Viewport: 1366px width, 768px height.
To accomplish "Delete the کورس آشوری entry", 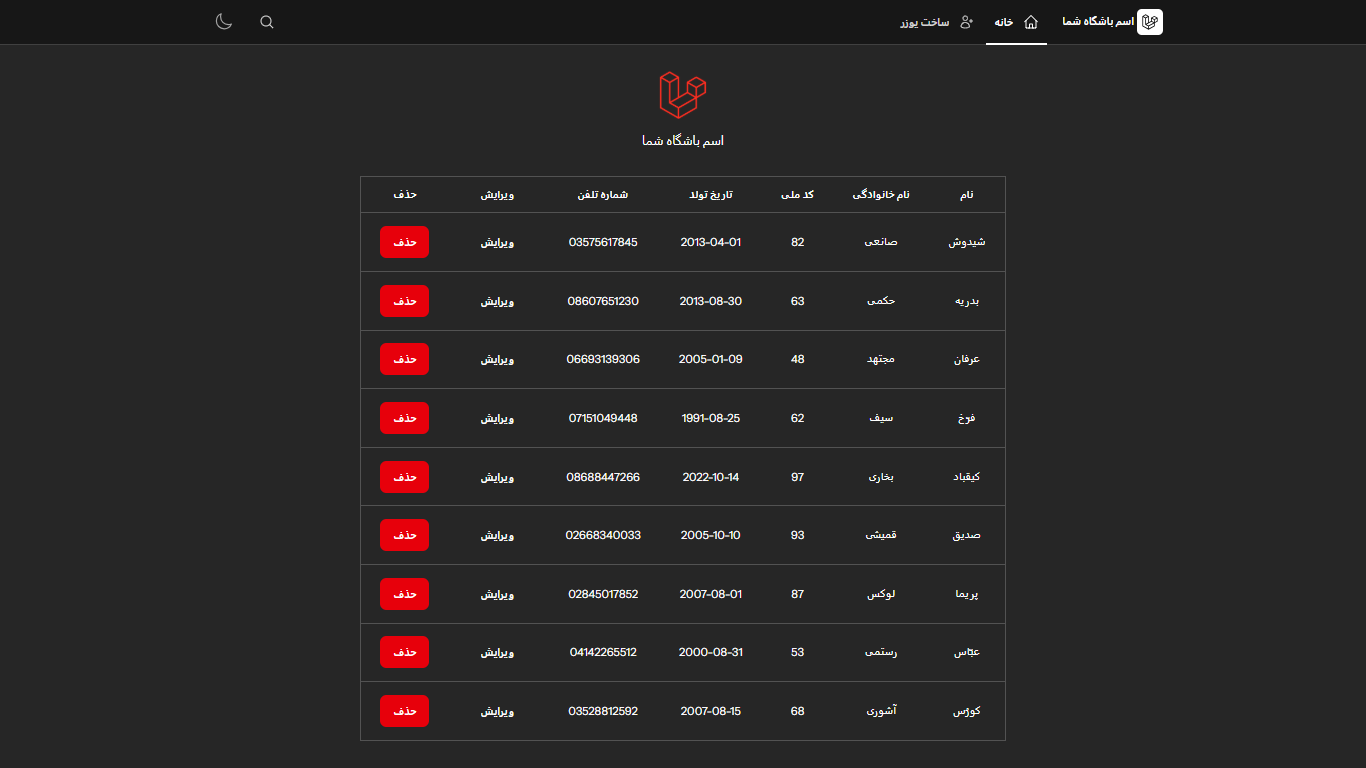I will 404,711.
